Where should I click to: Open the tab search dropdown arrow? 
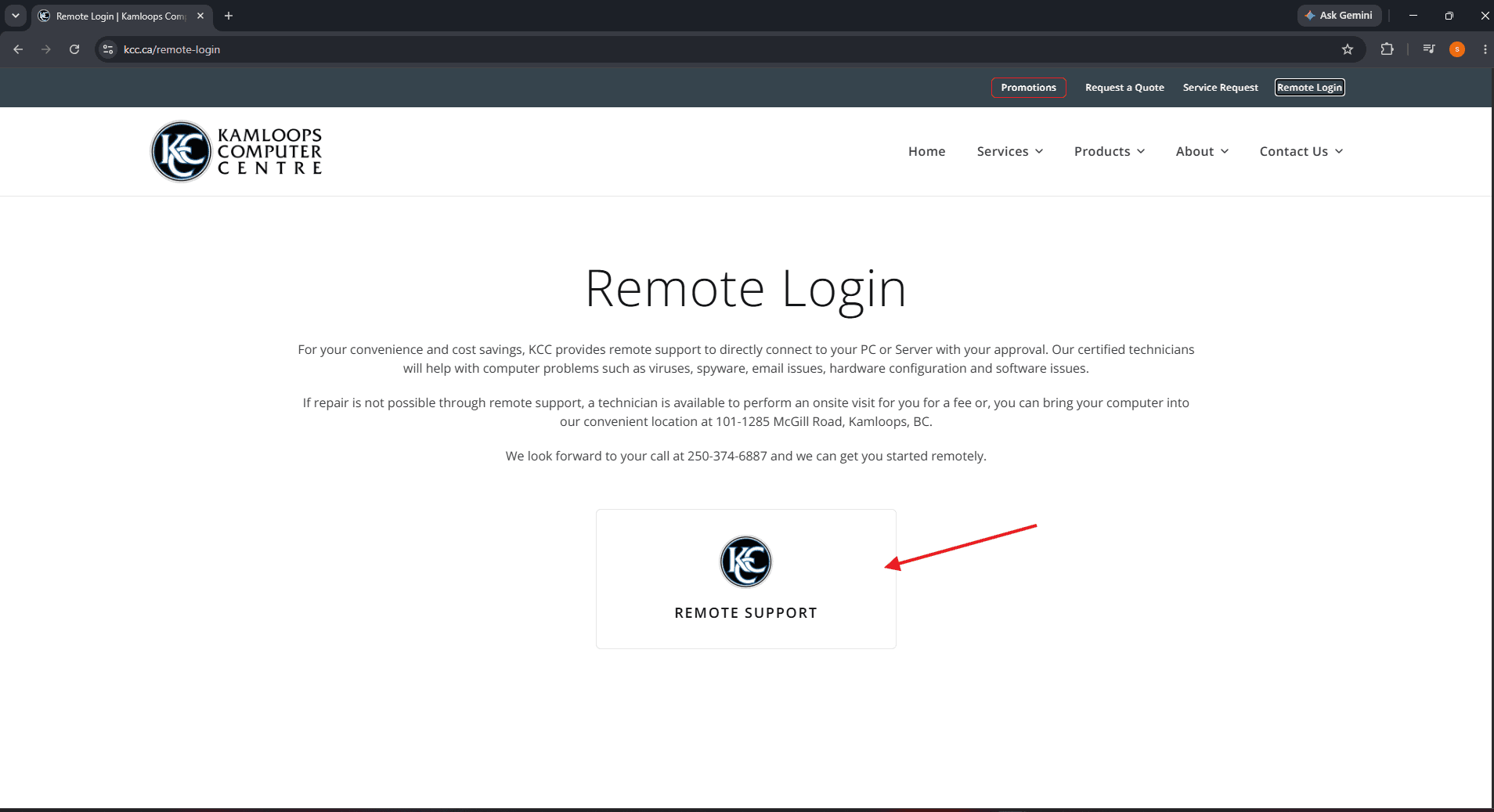point(16,16)
